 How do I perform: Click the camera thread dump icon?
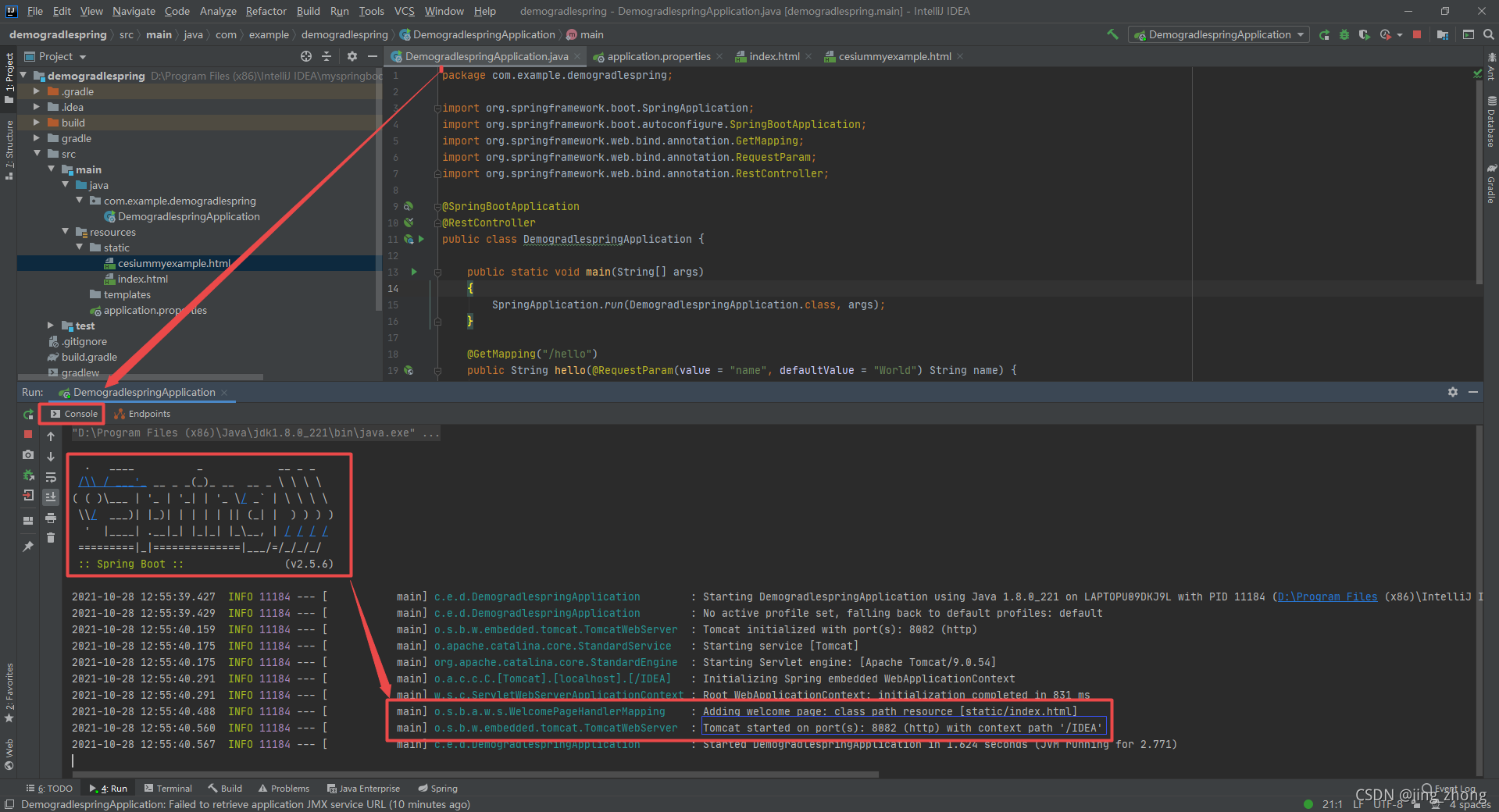point(28,454)
